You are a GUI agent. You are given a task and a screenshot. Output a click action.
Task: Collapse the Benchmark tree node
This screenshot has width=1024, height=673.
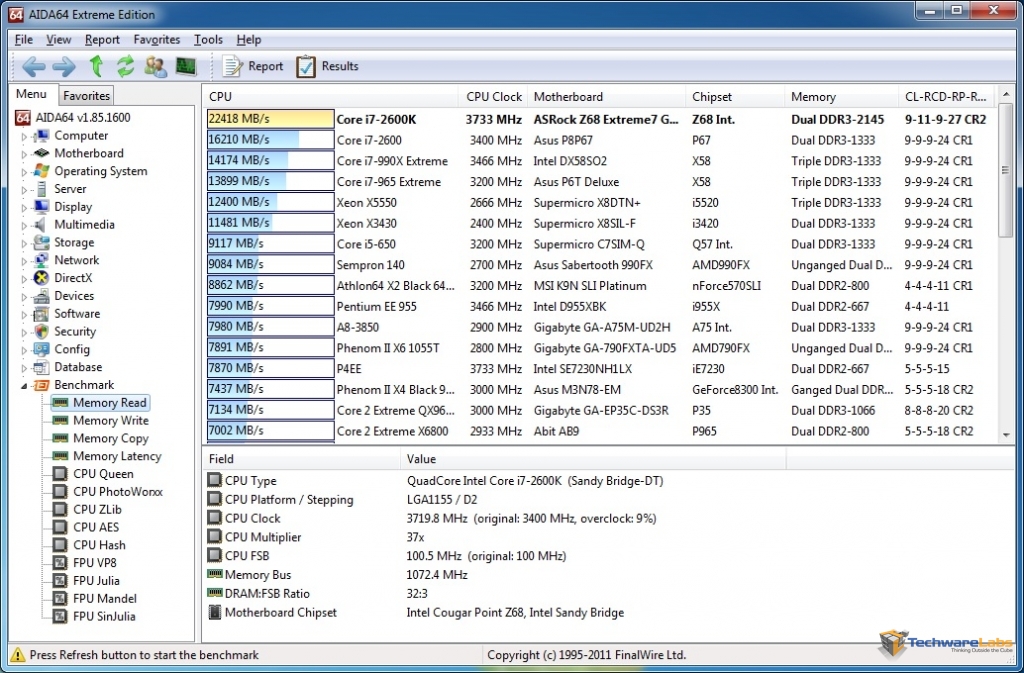tap(24, 385)
